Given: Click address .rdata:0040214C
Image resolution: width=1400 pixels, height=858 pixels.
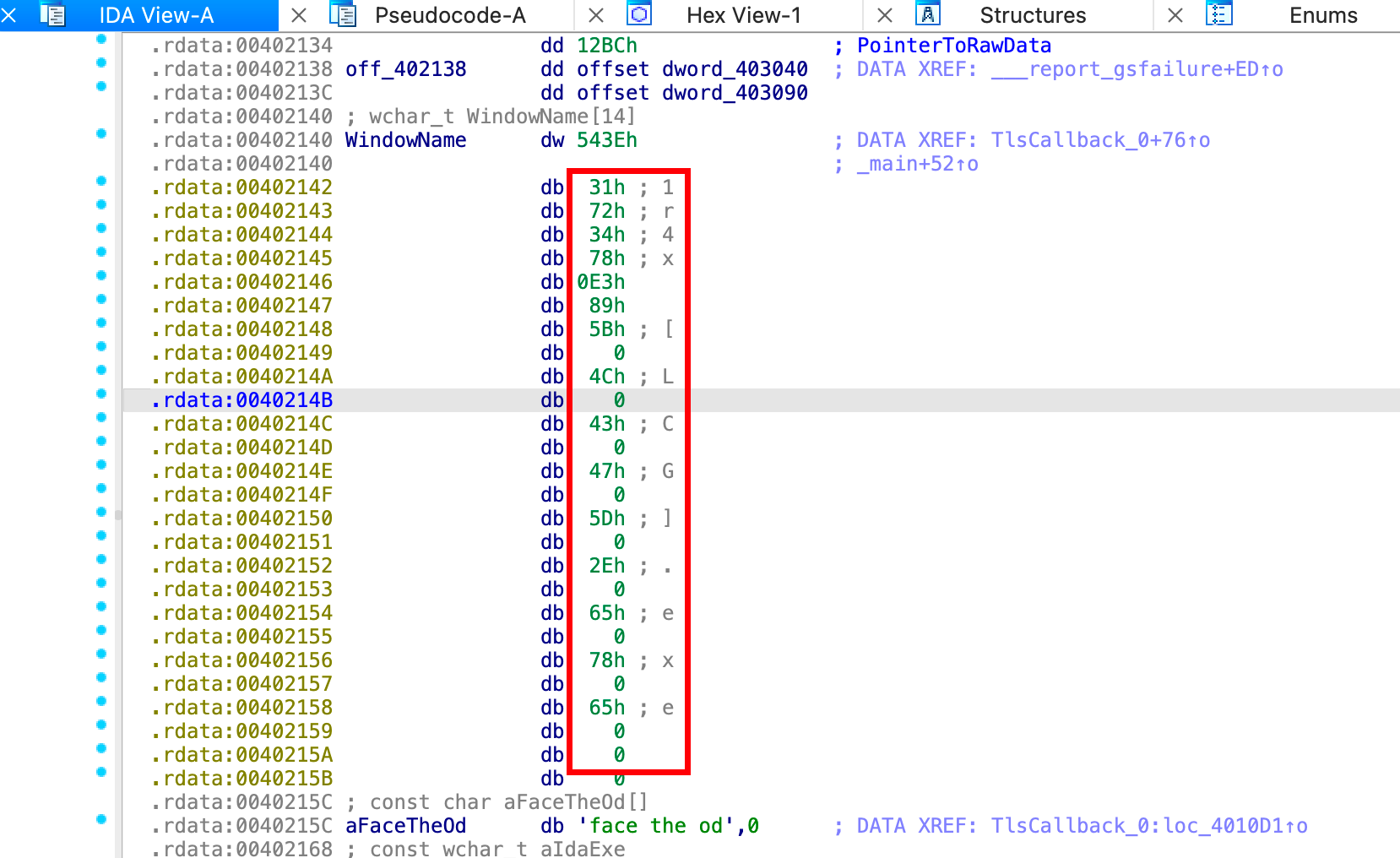Looking at the screenshot, I should [242, 424].
